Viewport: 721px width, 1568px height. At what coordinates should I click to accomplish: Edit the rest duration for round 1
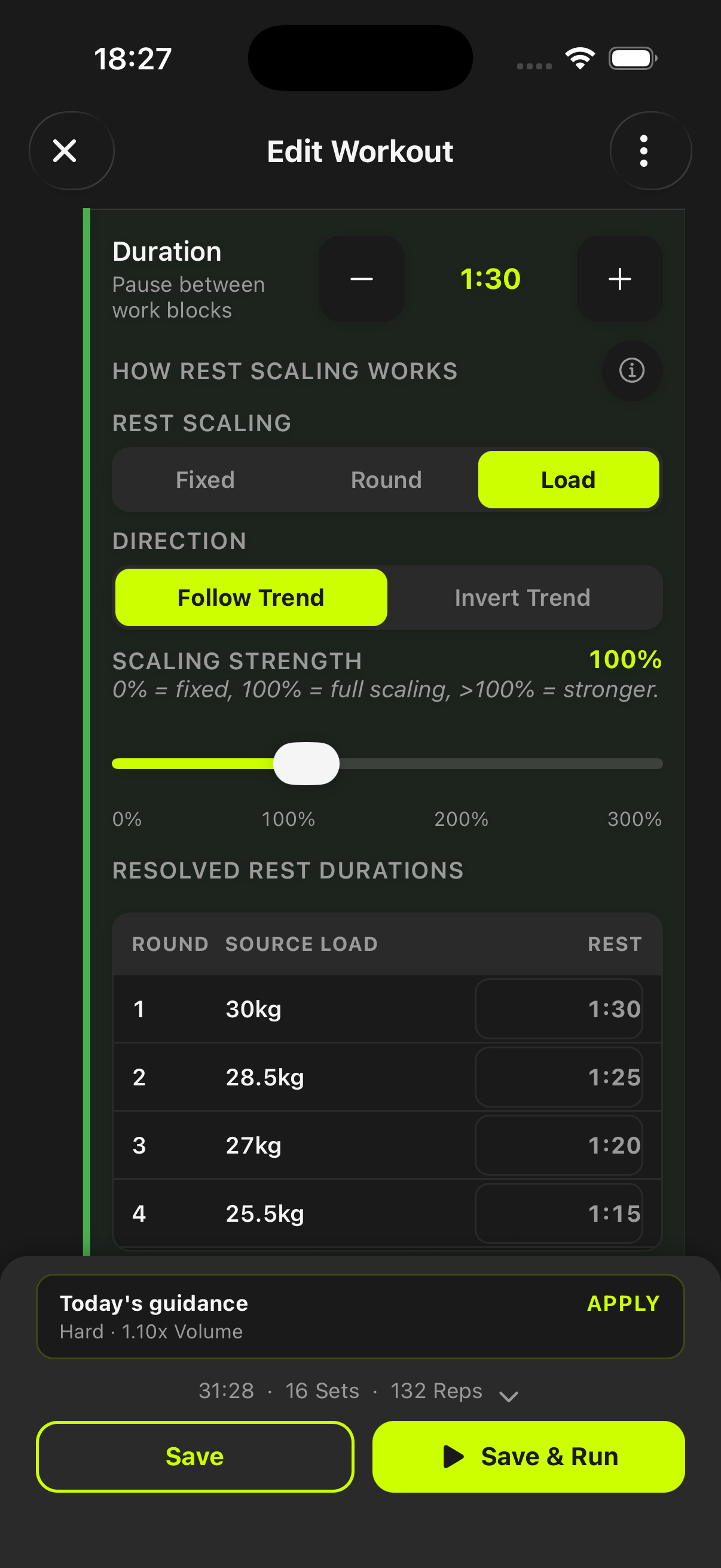(x=558, y=1009)
